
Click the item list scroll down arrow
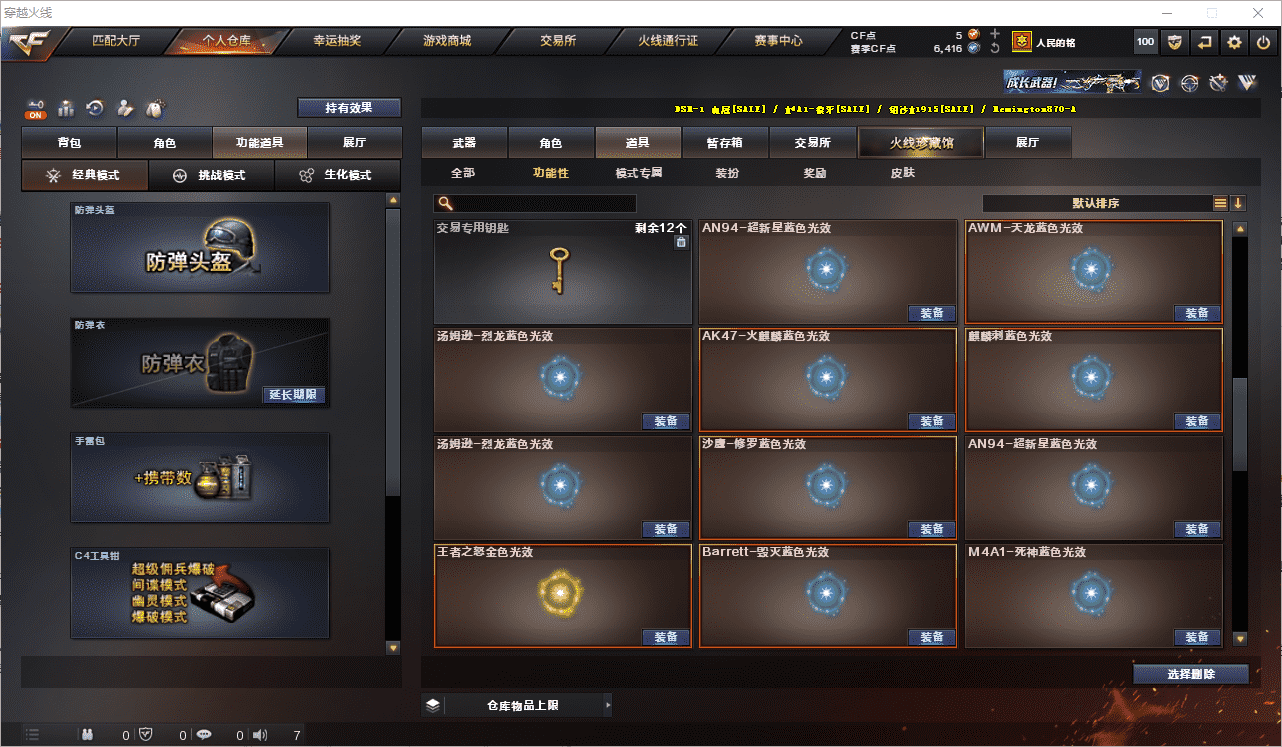(1240, 638)
